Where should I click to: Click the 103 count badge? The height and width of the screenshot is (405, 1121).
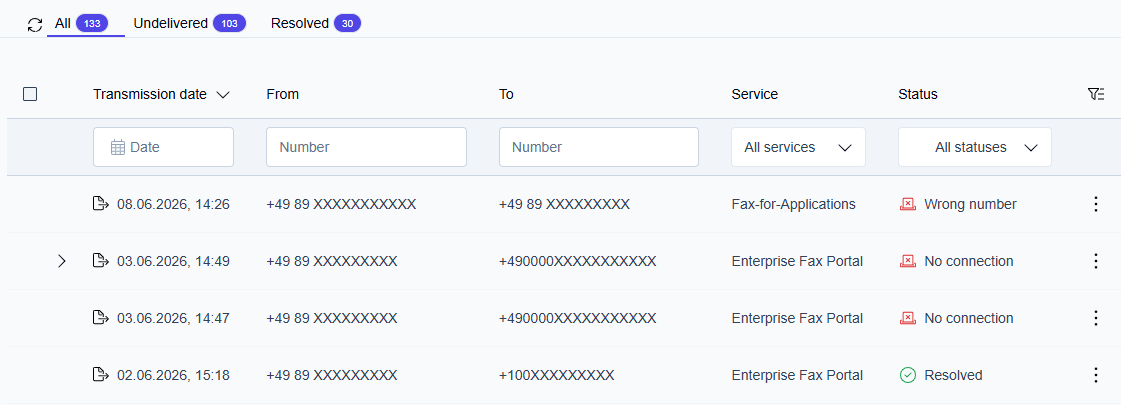229,24
